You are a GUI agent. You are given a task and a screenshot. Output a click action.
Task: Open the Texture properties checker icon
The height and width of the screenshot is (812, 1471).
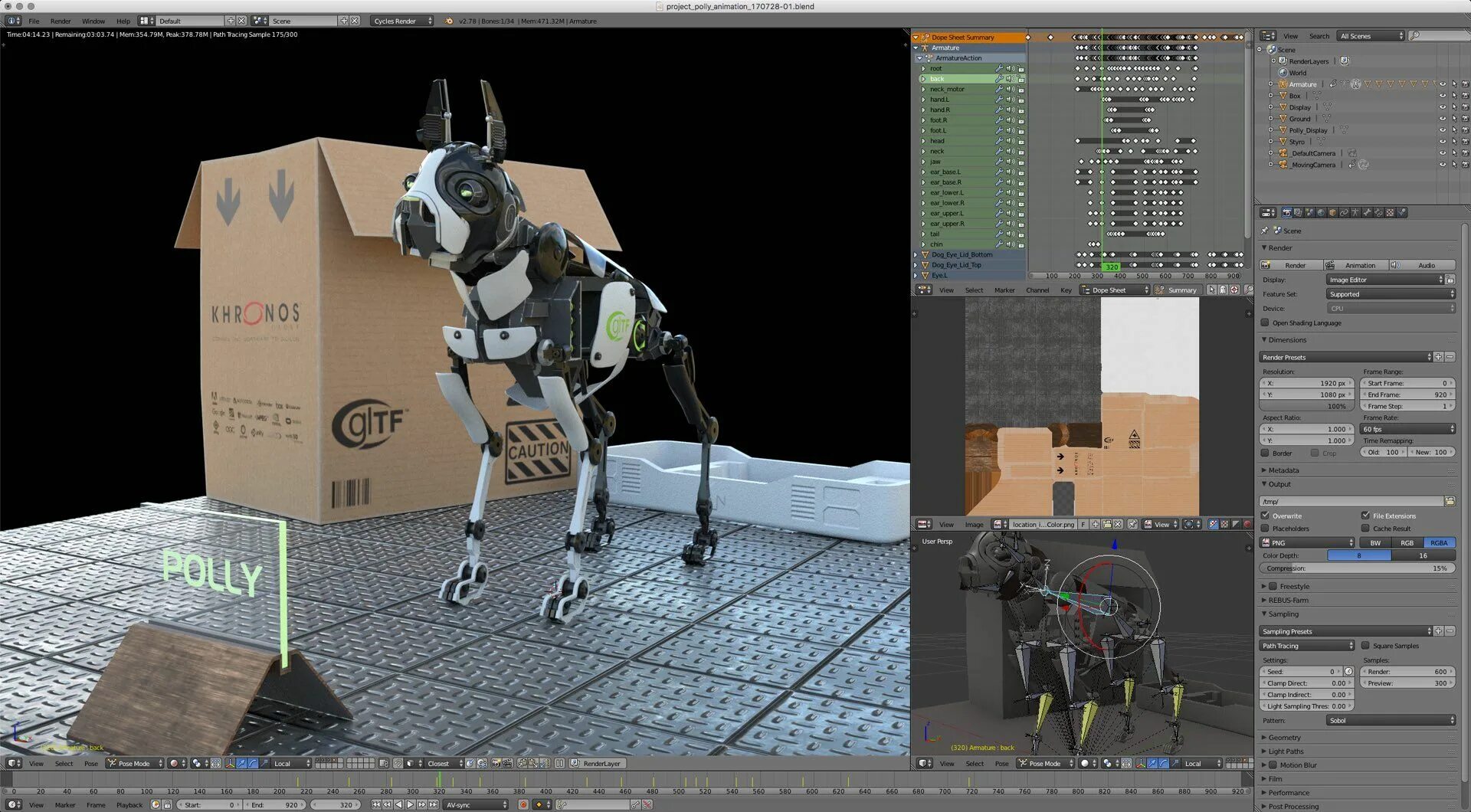click(x=1390, y=213)
